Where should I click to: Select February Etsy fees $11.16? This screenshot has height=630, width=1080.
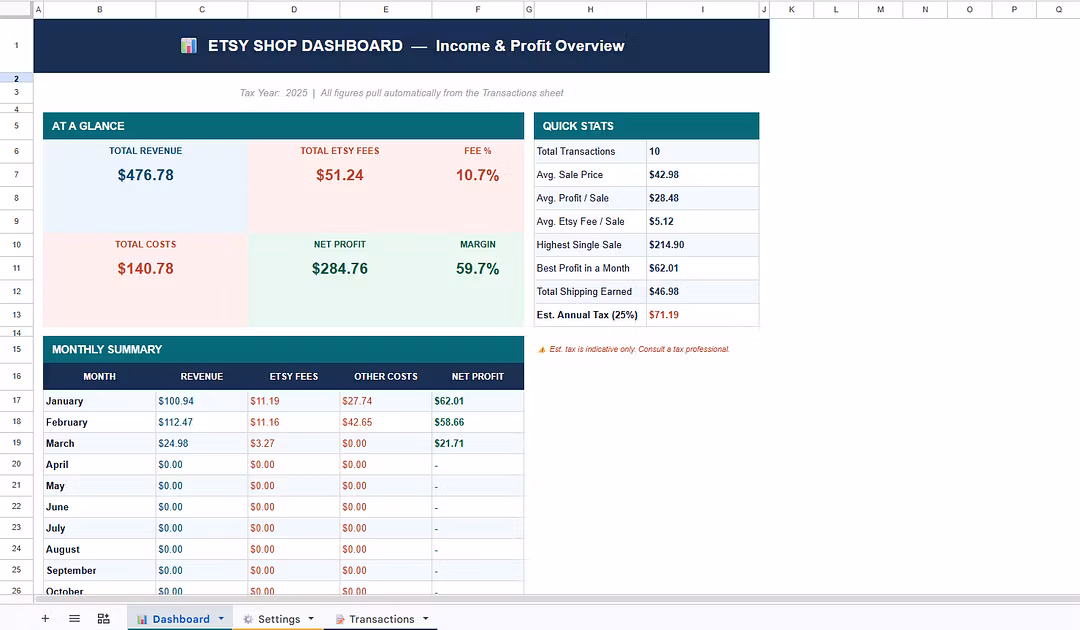[x=294, y=422]
